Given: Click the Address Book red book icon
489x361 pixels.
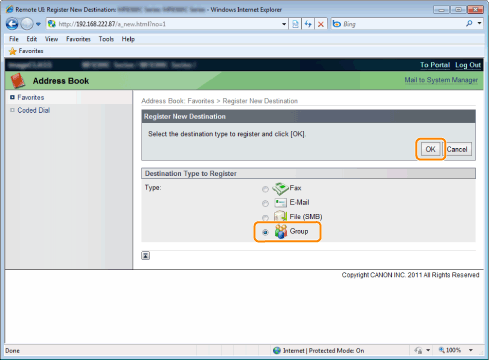Looking at the screenshot, I should point(18,81).
